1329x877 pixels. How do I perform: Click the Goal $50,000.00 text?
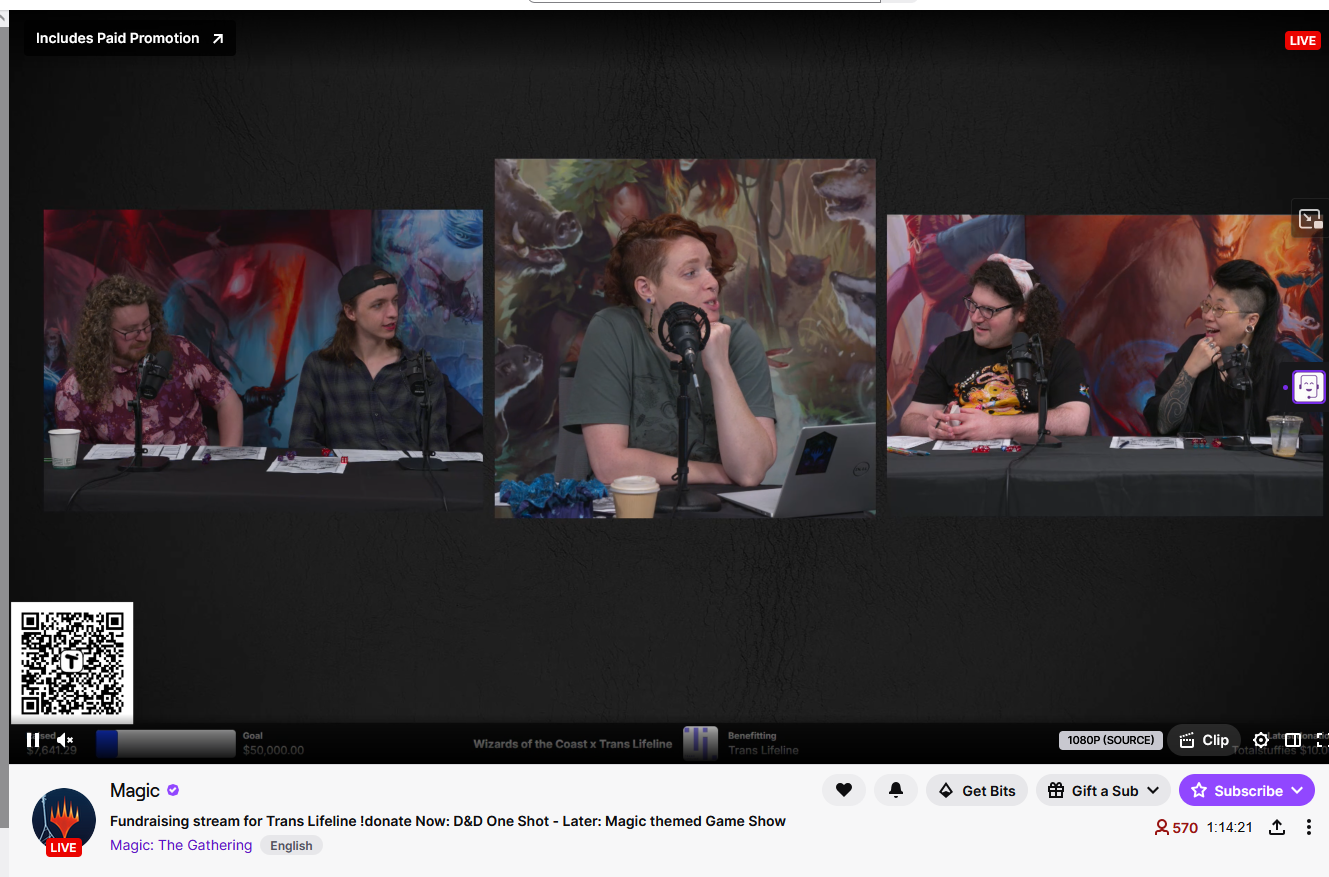click(273, 743)
